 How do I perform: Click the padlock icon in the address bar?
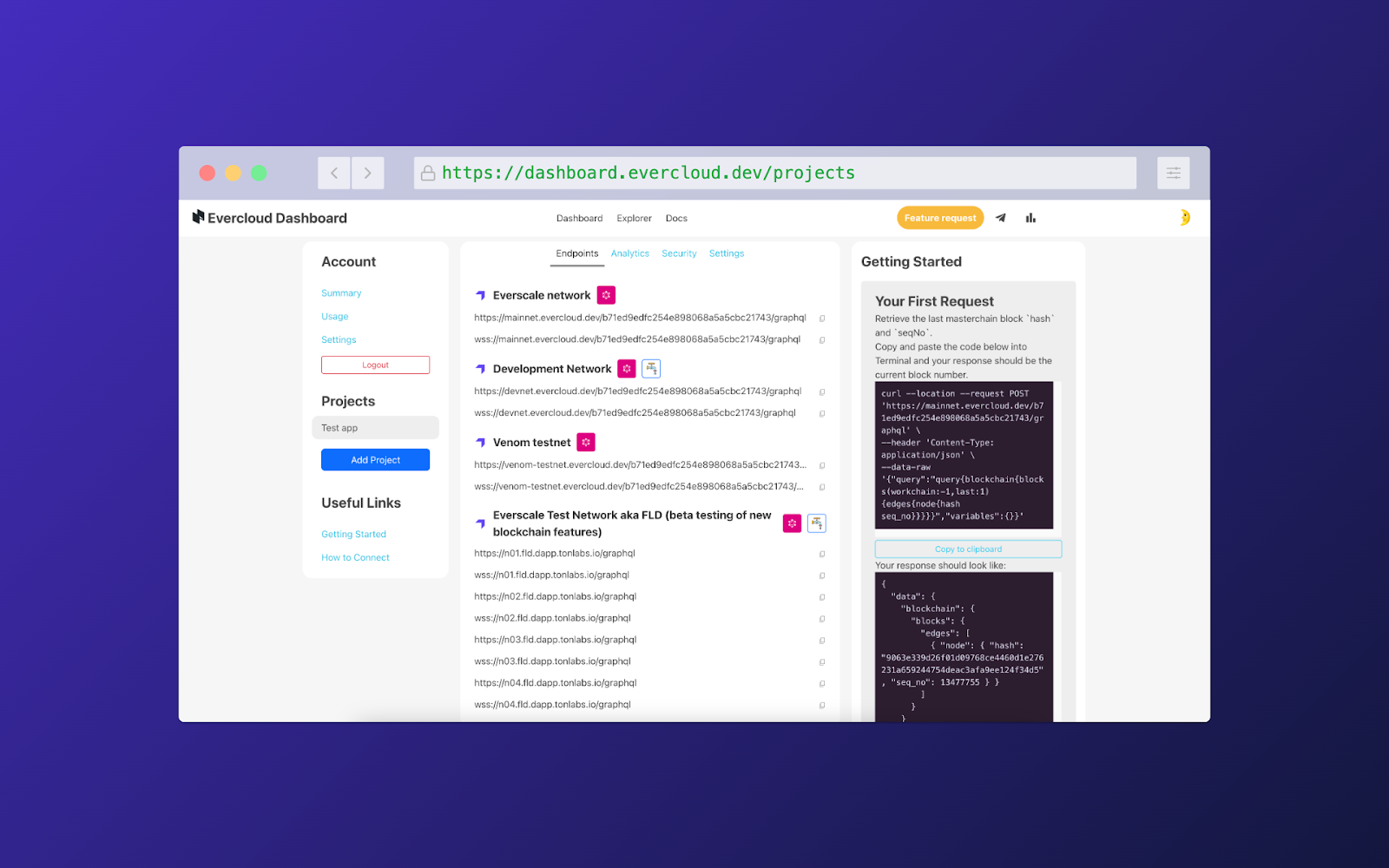(428, 174)
